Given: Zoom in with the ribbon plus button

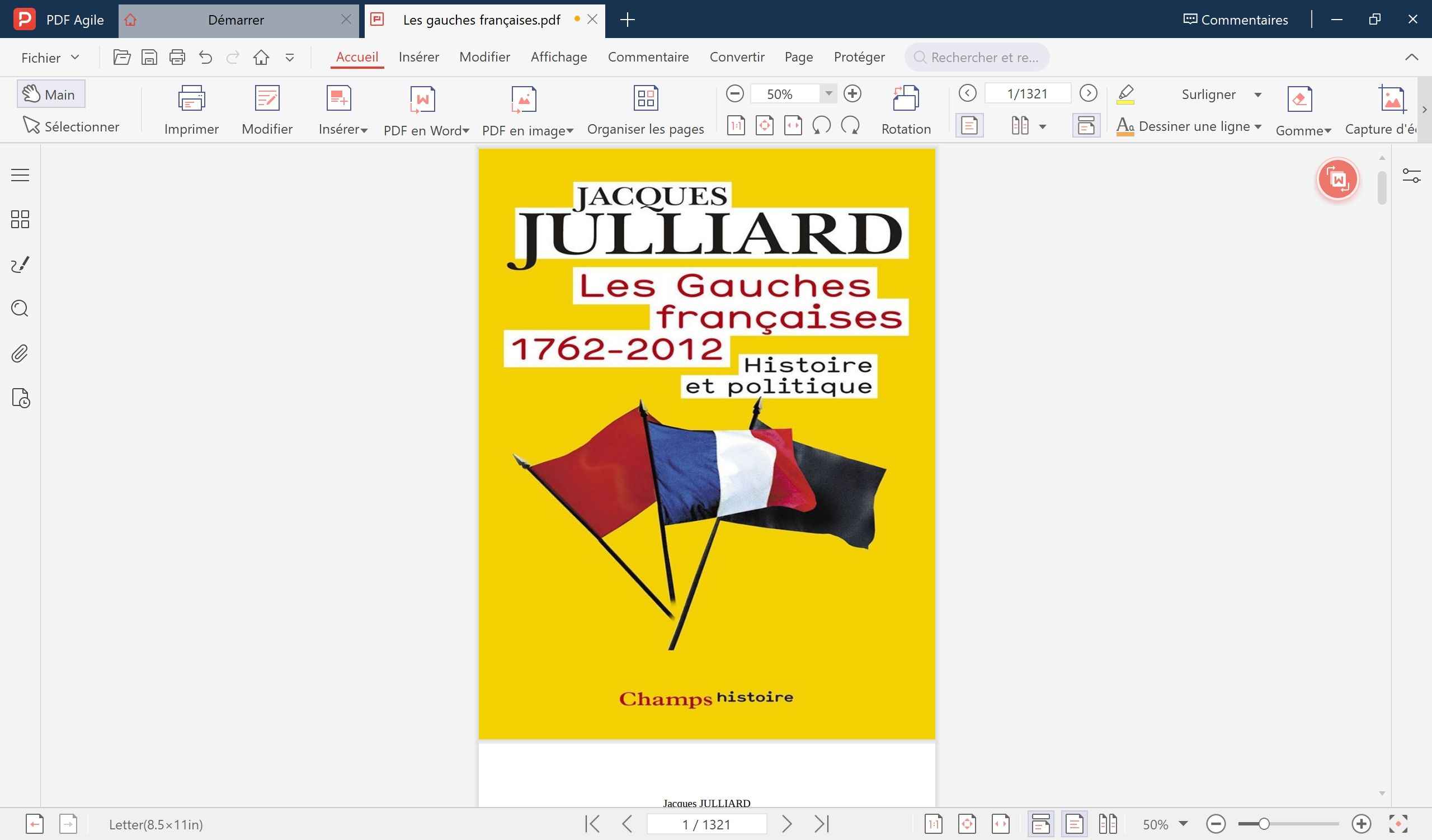Looking at the screenshot, I should pos(852,94).
